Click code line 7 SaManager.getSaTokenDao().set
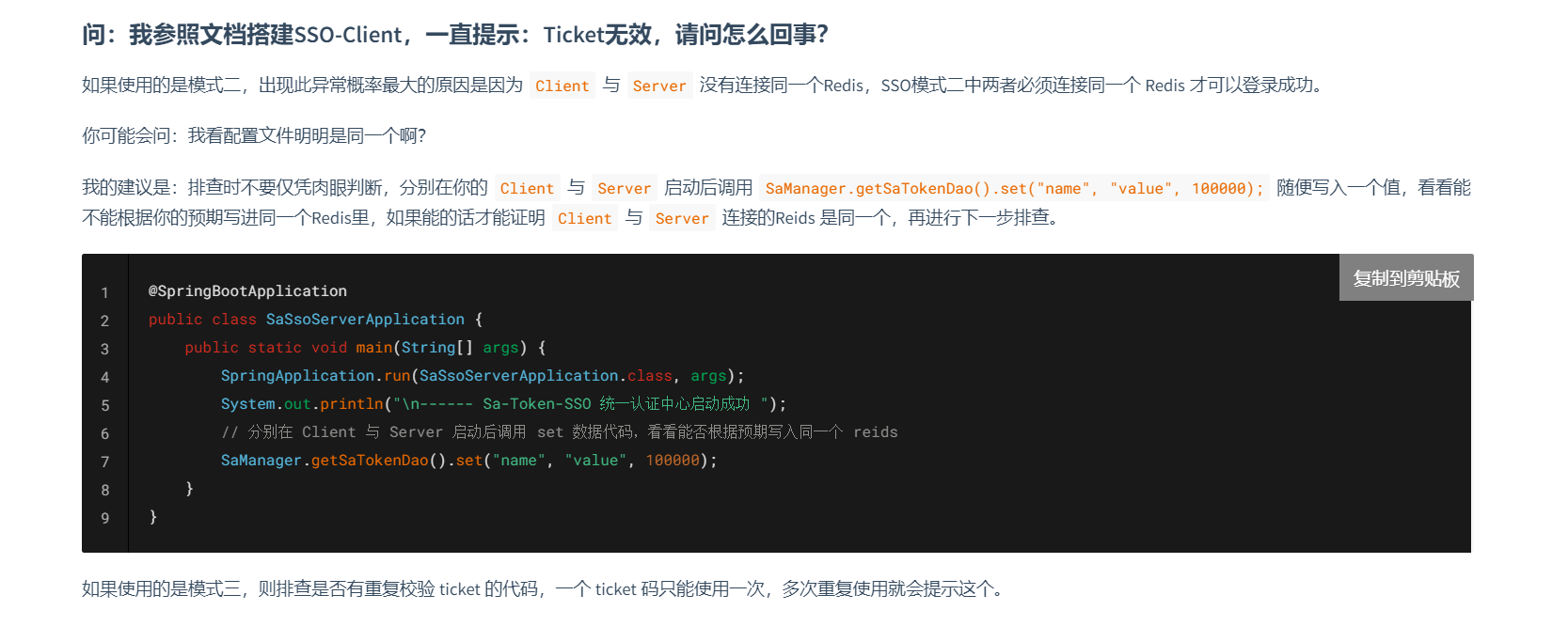The image size is (1568, 642). click(468, 461)
